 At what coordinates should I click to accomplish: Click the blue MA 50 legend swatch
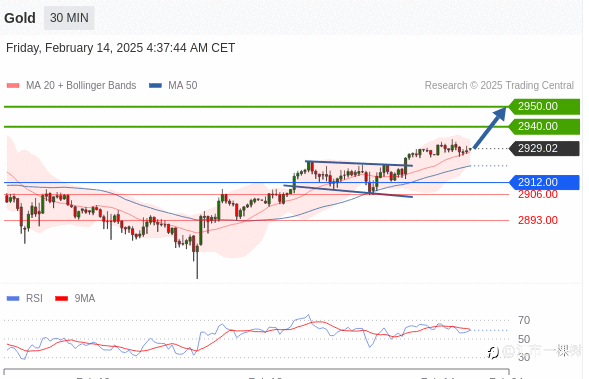tap(155, 86)
